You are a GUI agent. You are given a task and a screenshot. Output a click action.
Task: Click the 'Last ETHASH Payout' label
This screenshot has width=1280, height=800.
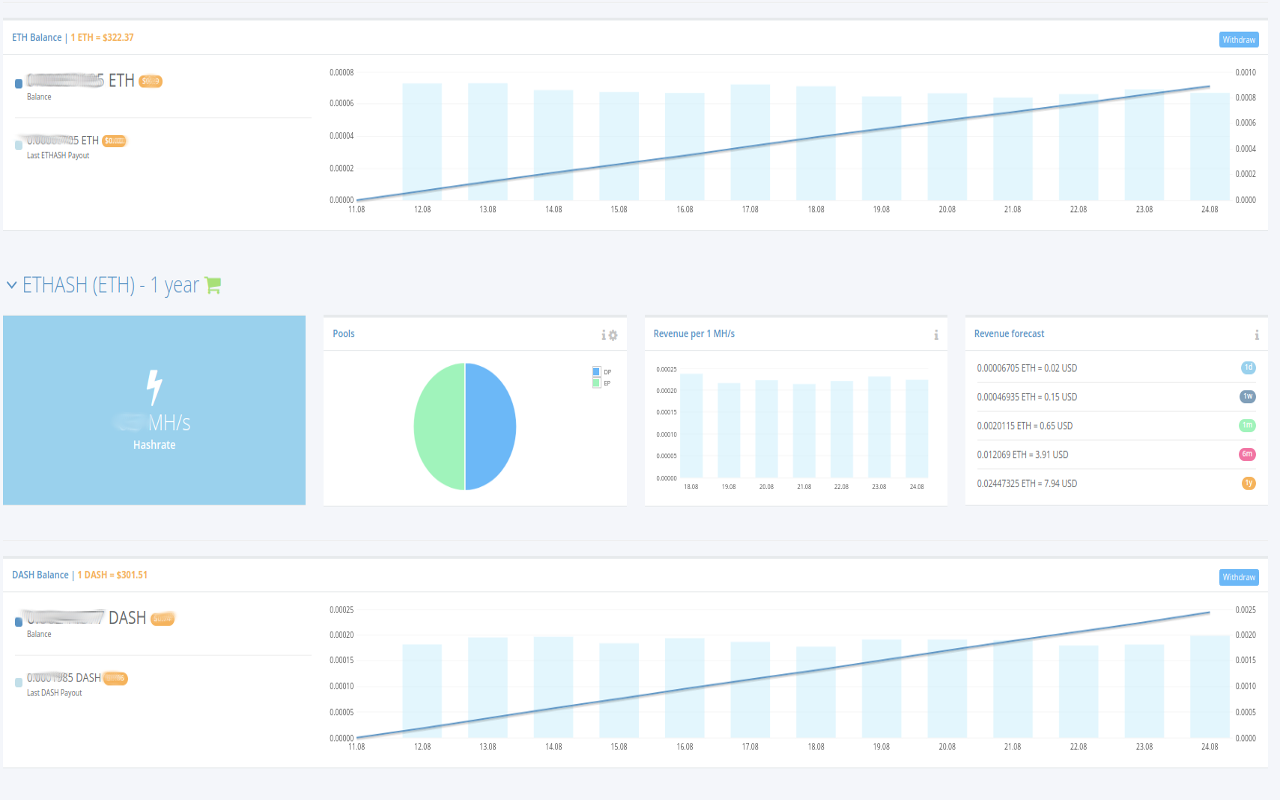(58, 156)
